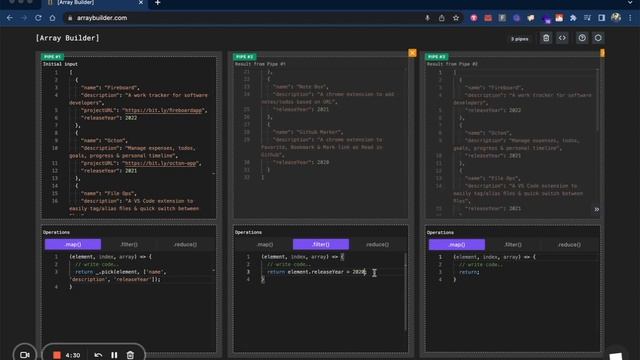The height and width of the screenshot is (360, 640).
Task: Expand the tab search chevron at top right
Action: pos(630,2)
